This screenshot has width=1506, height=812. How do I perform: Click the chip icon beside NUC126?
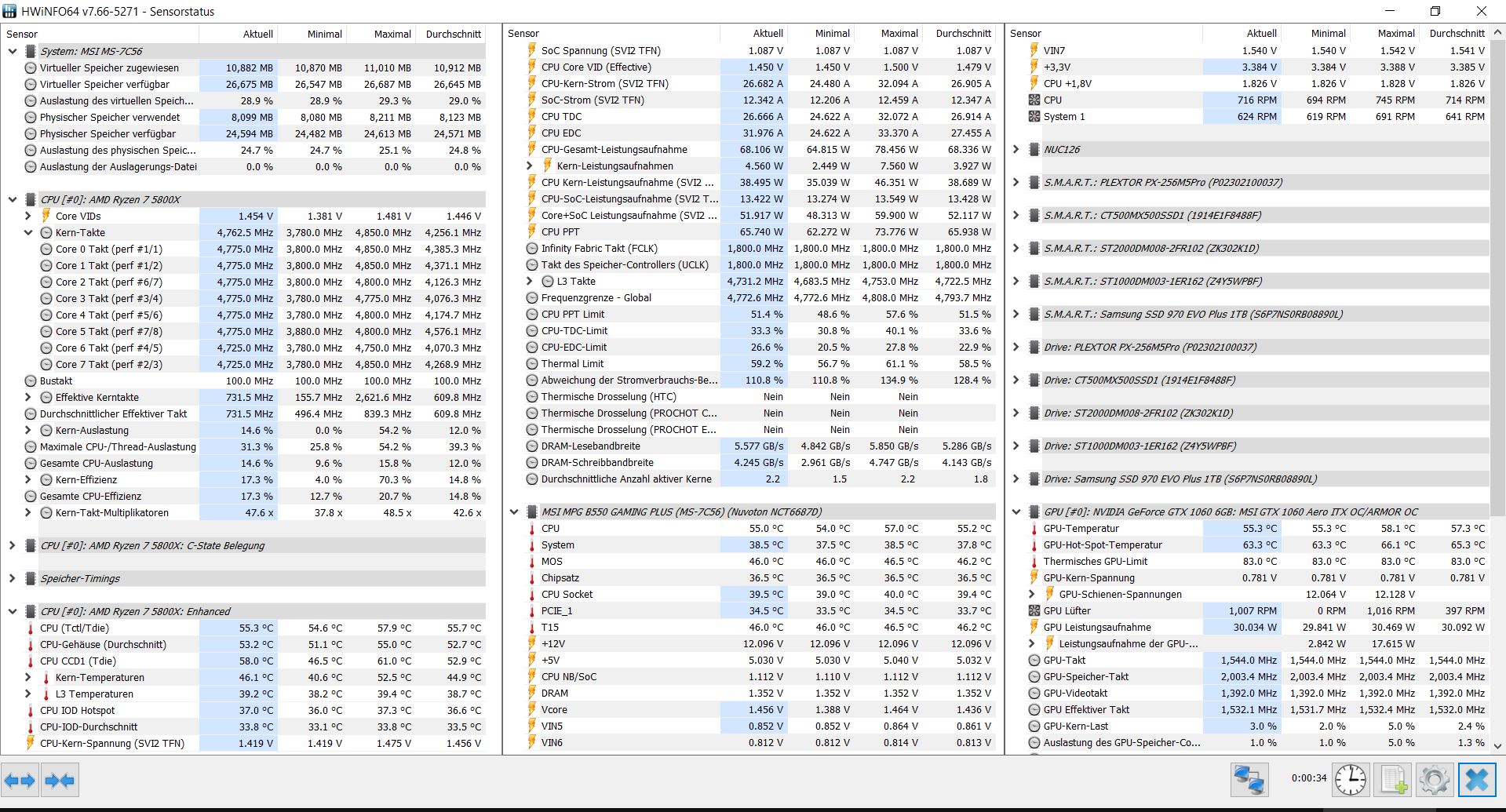pos(1034,149)
